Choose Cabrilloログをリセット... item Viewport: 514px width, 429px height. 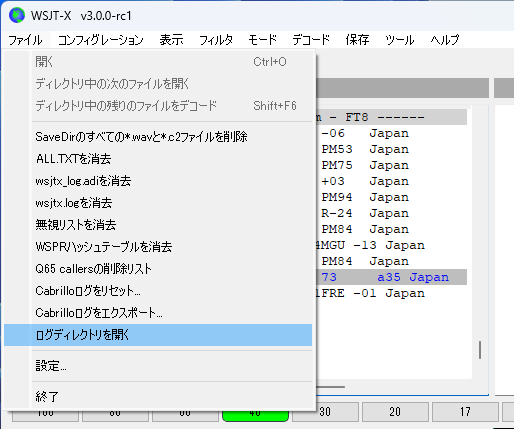158,291
